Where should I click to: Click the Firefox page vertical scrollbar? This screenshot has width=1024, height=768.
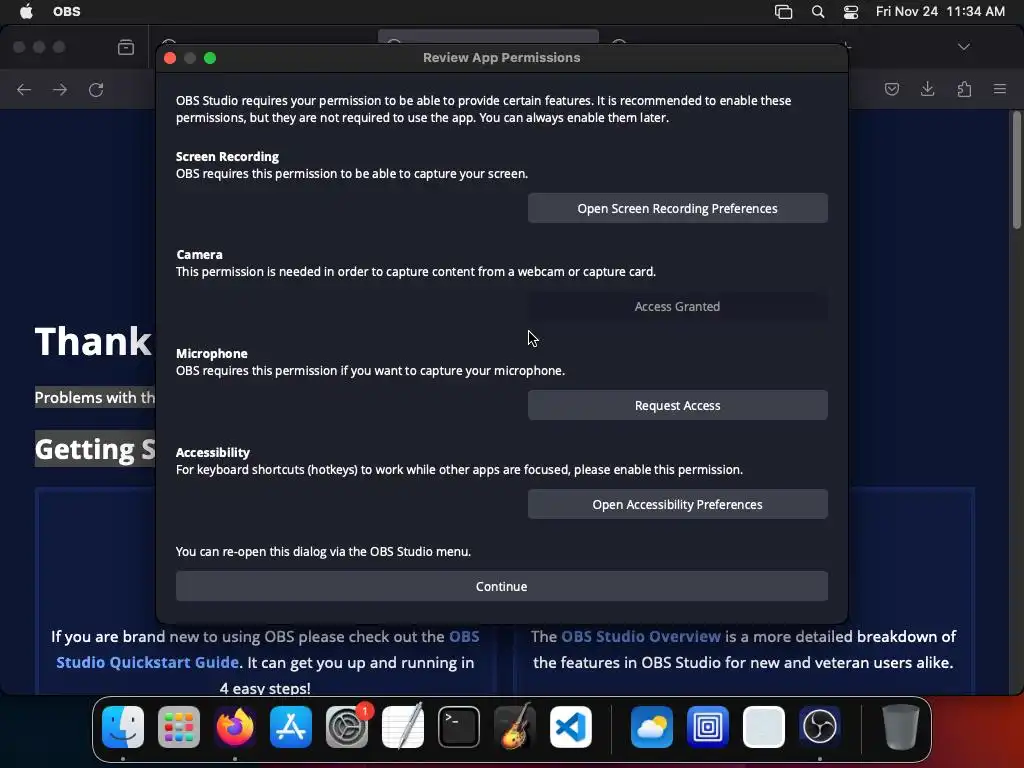click(1016, 171)
